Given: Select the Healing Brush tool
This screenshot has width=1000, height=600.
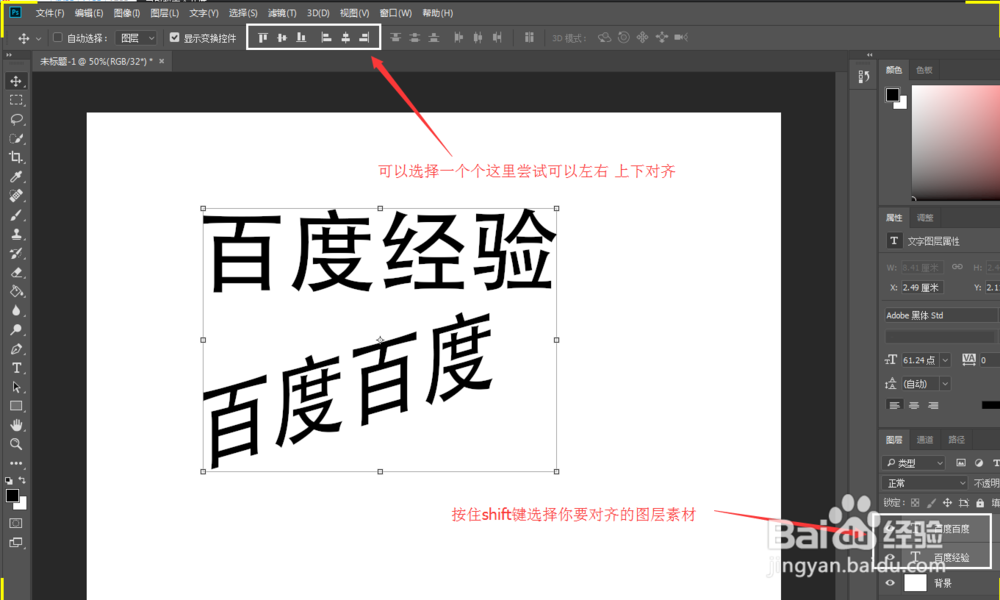Looking at the screenshot, I should point(16,196).
